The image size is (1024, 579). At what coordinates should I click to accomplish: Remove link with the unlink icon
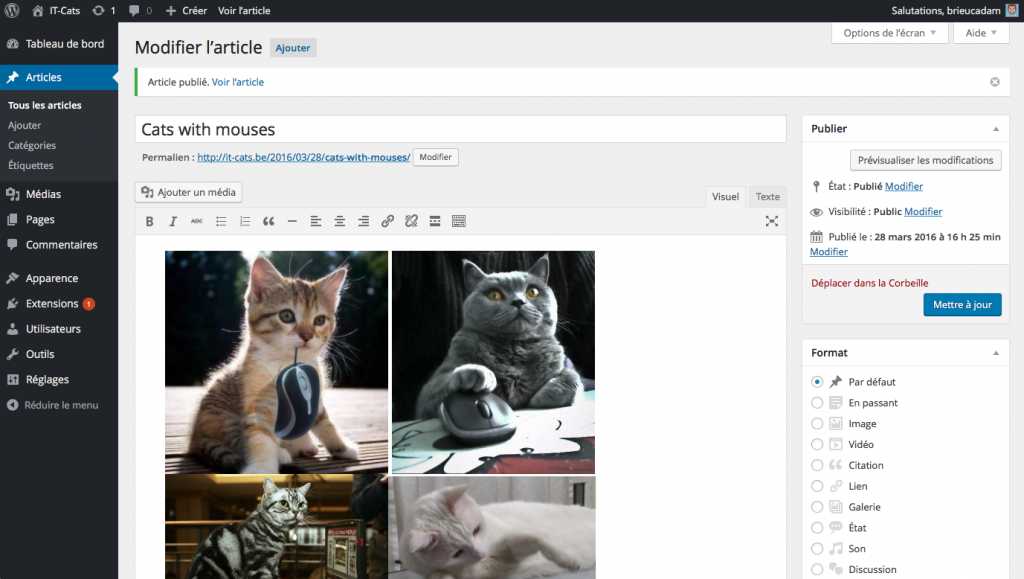click(x=411, y=221)
